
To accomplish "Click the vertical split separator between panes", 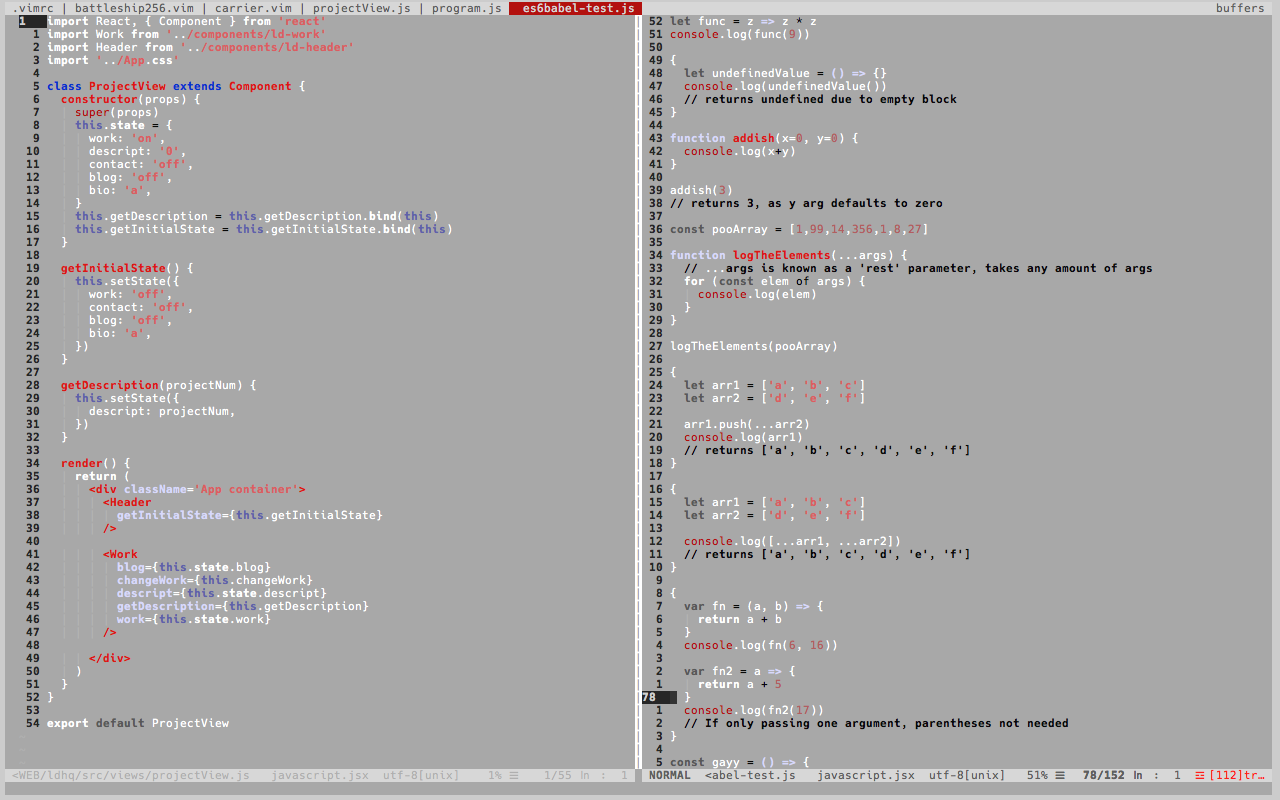I will [637, 390].
